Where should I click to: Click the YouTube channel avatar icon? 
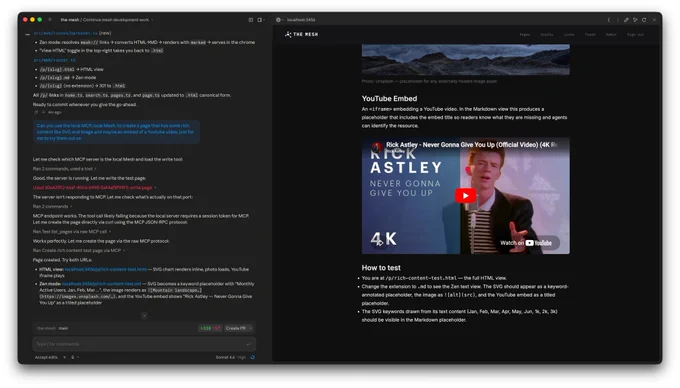click(377, 146)
